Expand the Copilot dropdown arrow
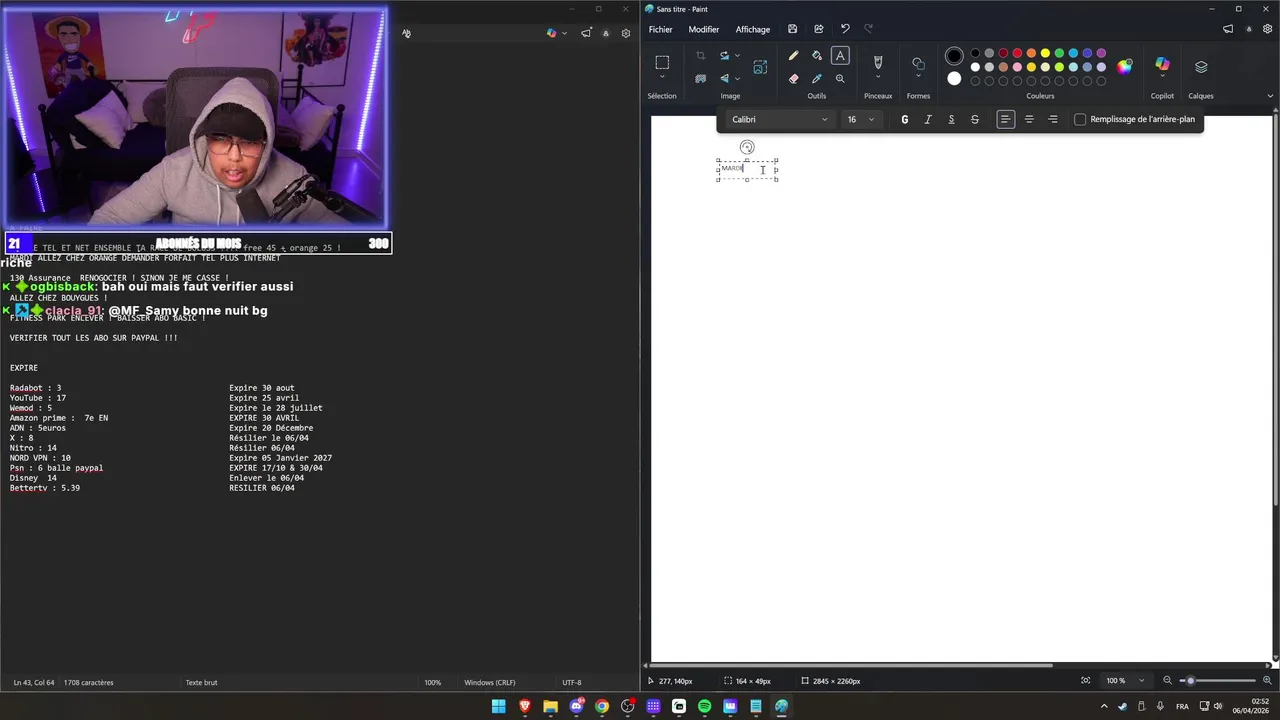The width and height of the screenshot is (1280, 720). [x=1162, y=79]
